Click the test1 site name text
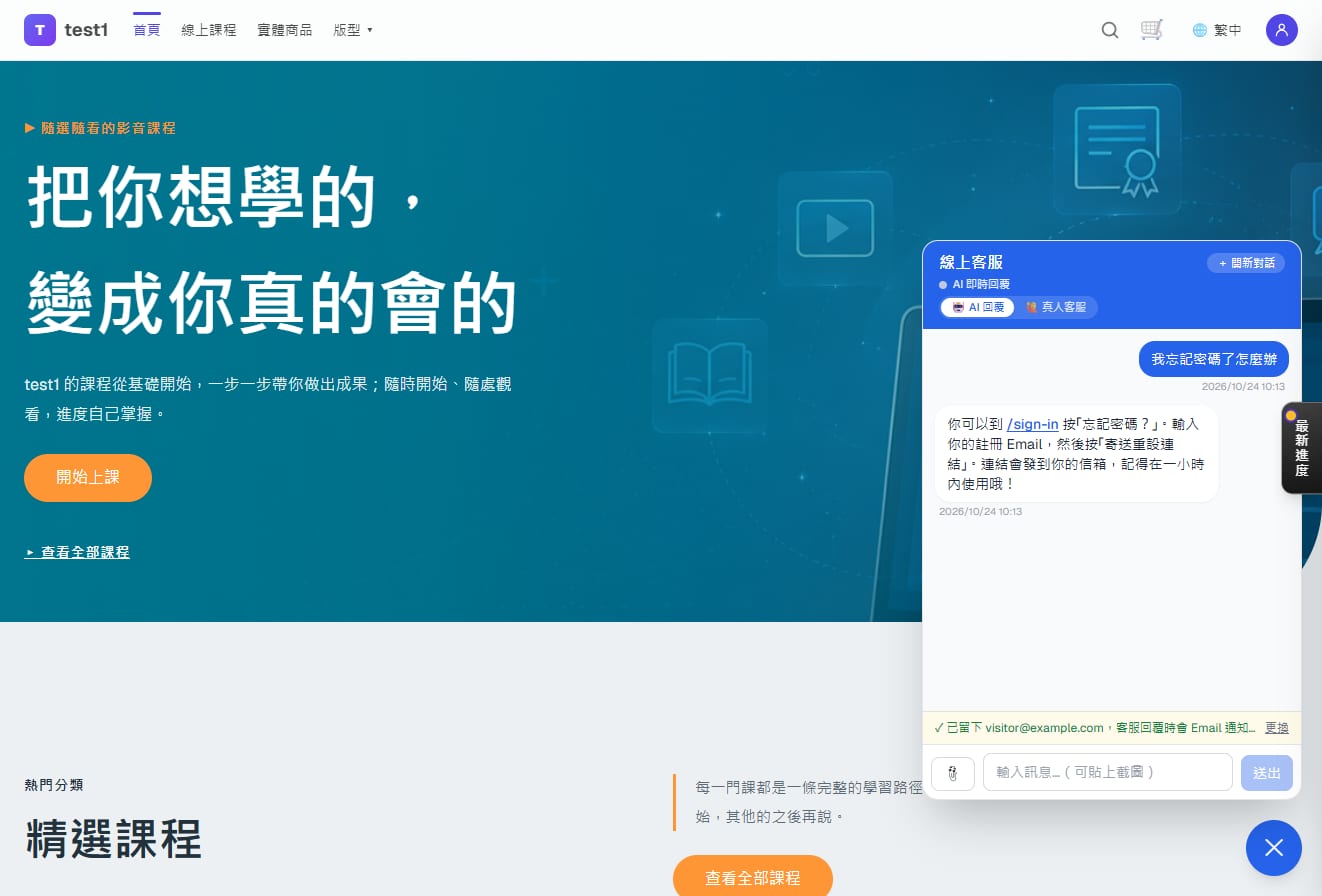The image size is (1322, 896). pyautogui.click(x=86, y=30)
